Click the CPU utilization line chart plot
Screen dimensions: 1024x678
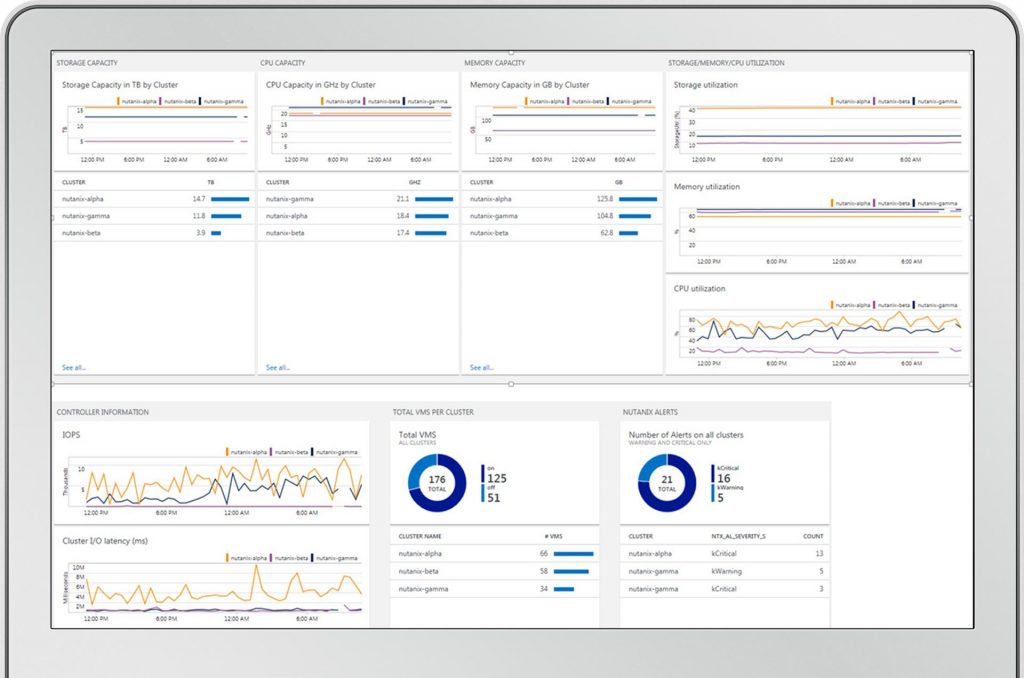click(829, 333)
